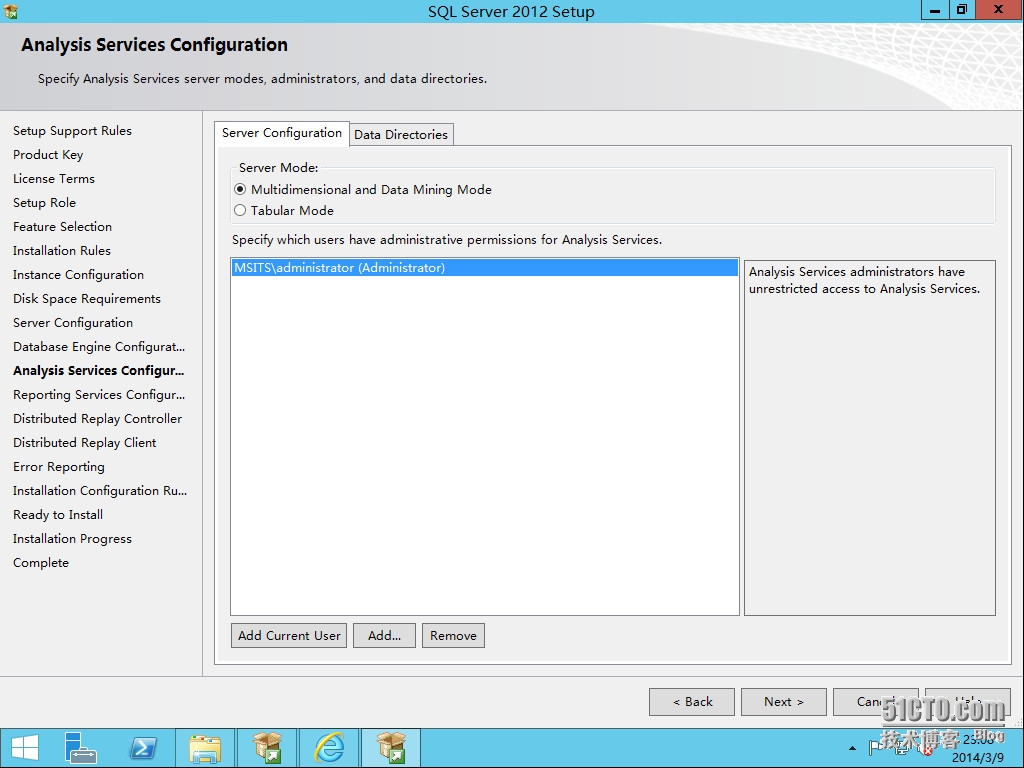This screenshot has height=768, width=1024.
Task: Click Distributed Replay Client step
Action: click(85, 443)
